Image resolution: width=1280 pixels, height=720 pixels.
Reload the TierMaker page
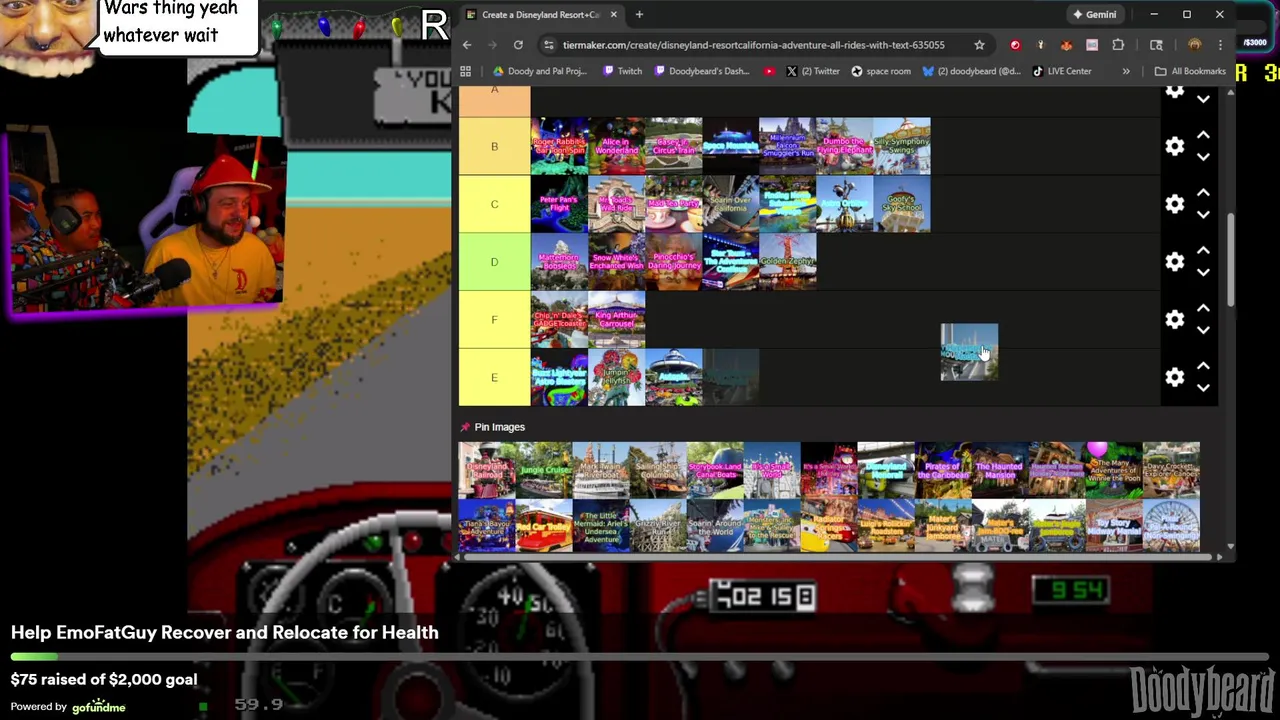pyautogui.click(x=518, y=45)
